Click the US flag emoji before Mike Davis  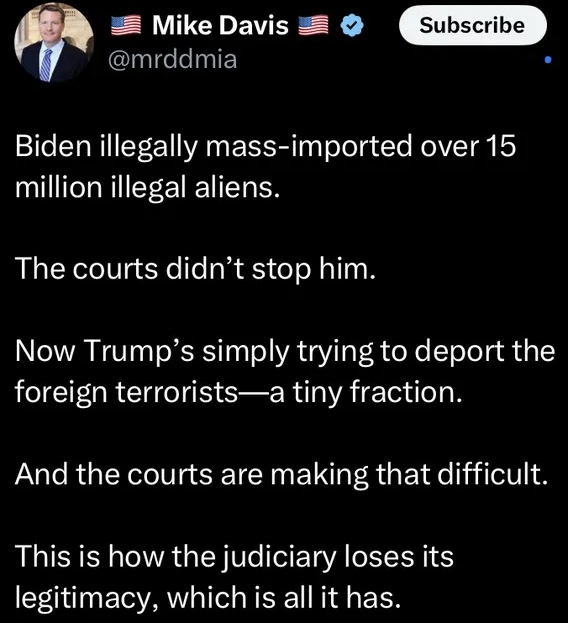tap(126, 25)
